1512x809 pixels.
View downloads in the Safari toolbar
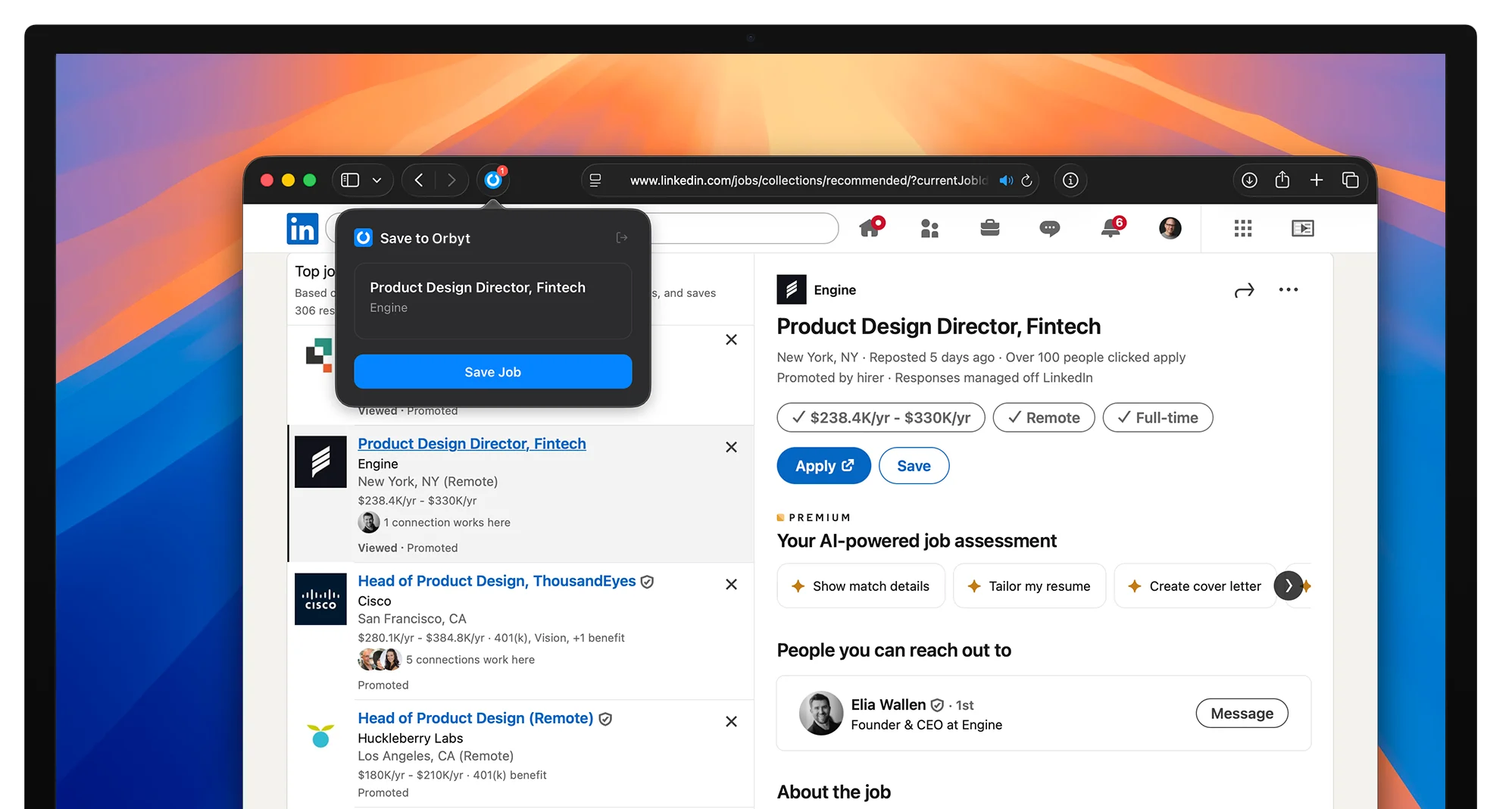[1248, 180]
